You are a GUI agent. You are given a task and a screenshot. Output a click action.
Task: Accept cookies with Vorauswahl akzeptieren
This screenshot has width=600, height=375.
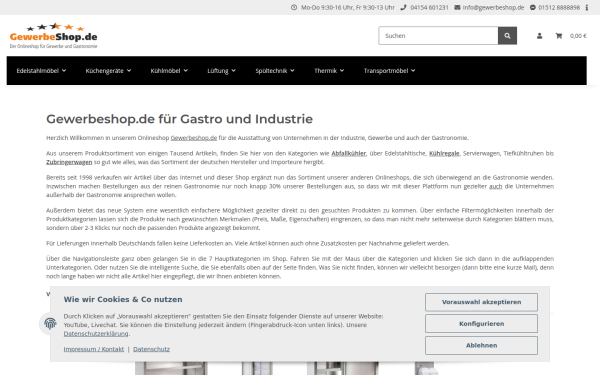click(481, 302)
